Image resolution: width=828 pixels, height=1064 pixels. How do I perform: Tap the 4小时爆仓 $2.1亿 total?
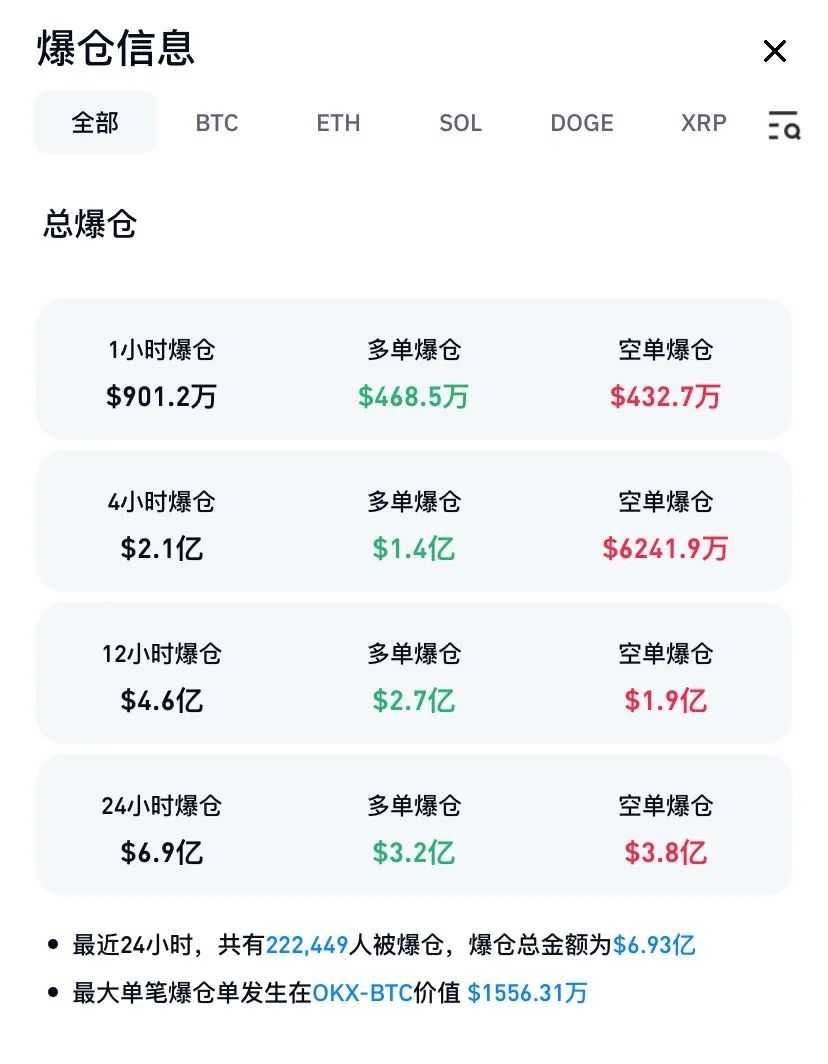coord(162,548)
